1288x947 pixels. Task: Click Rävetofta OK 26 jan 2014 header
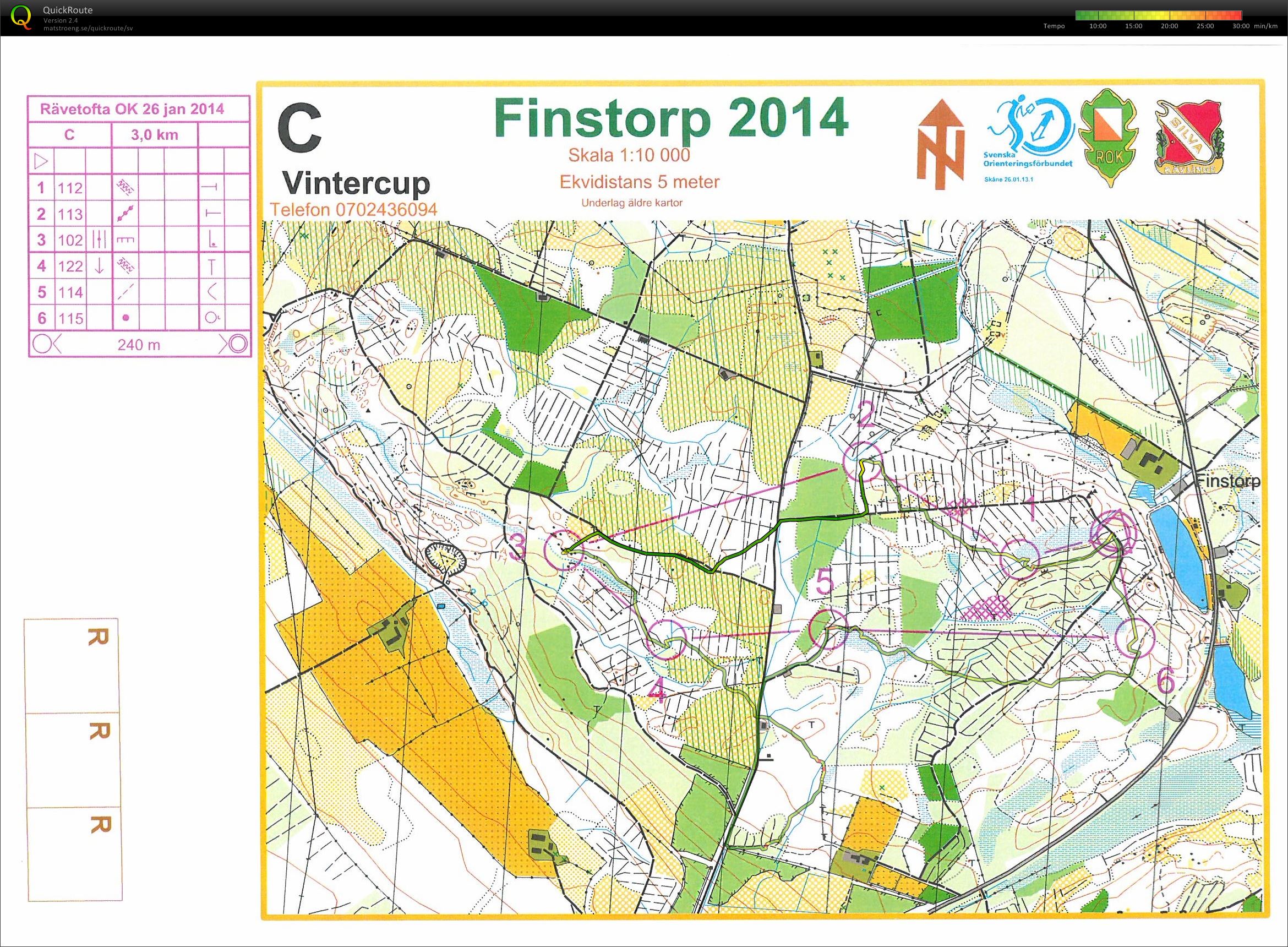pos(132,110)
